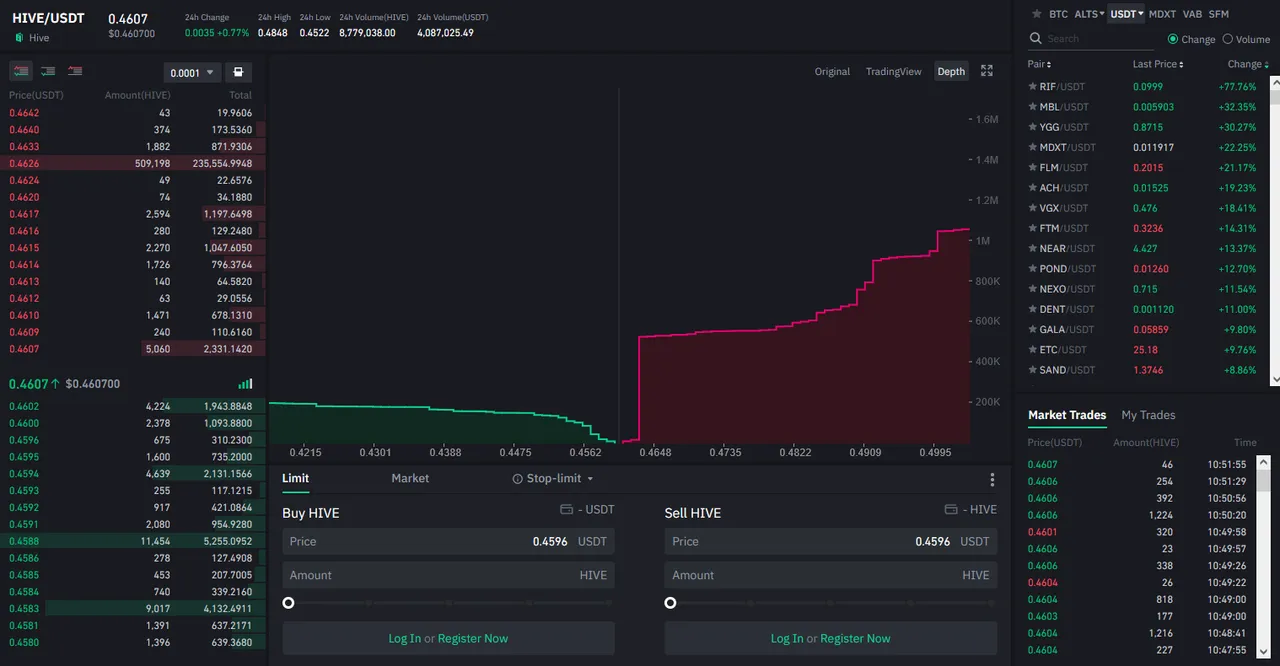Click the Buy HIVE Price field

448,542
